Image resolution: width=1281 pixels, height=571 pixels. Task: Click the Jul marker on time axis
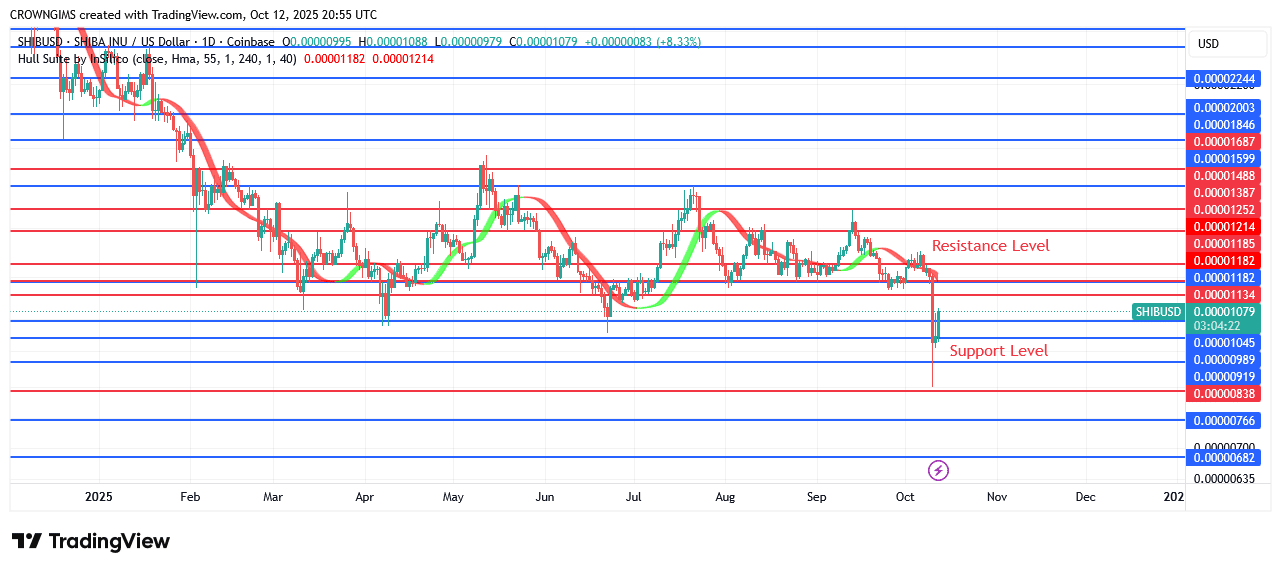[x=634, y=497]
